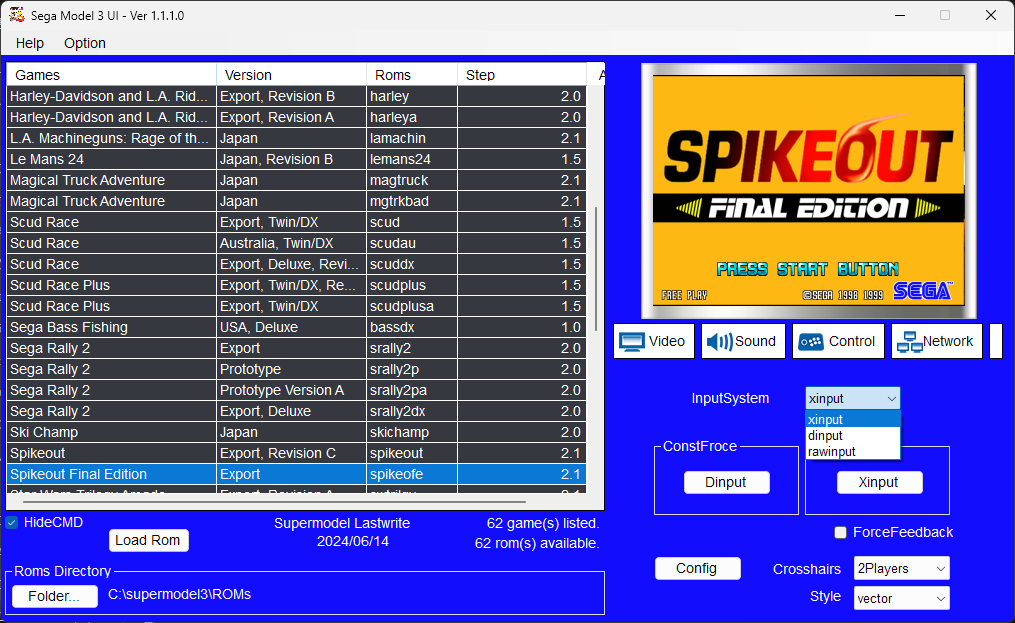This screenshot has width=1015, height=623.
Task: Click the scudplusa rom cell
Action: coord(412,306)
